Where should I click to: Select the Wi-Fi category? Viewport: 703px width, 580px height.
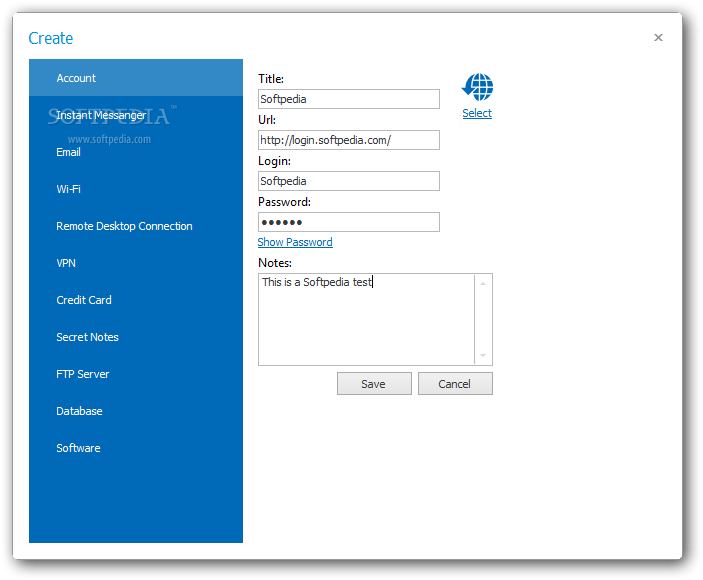(x=136, y=189)
